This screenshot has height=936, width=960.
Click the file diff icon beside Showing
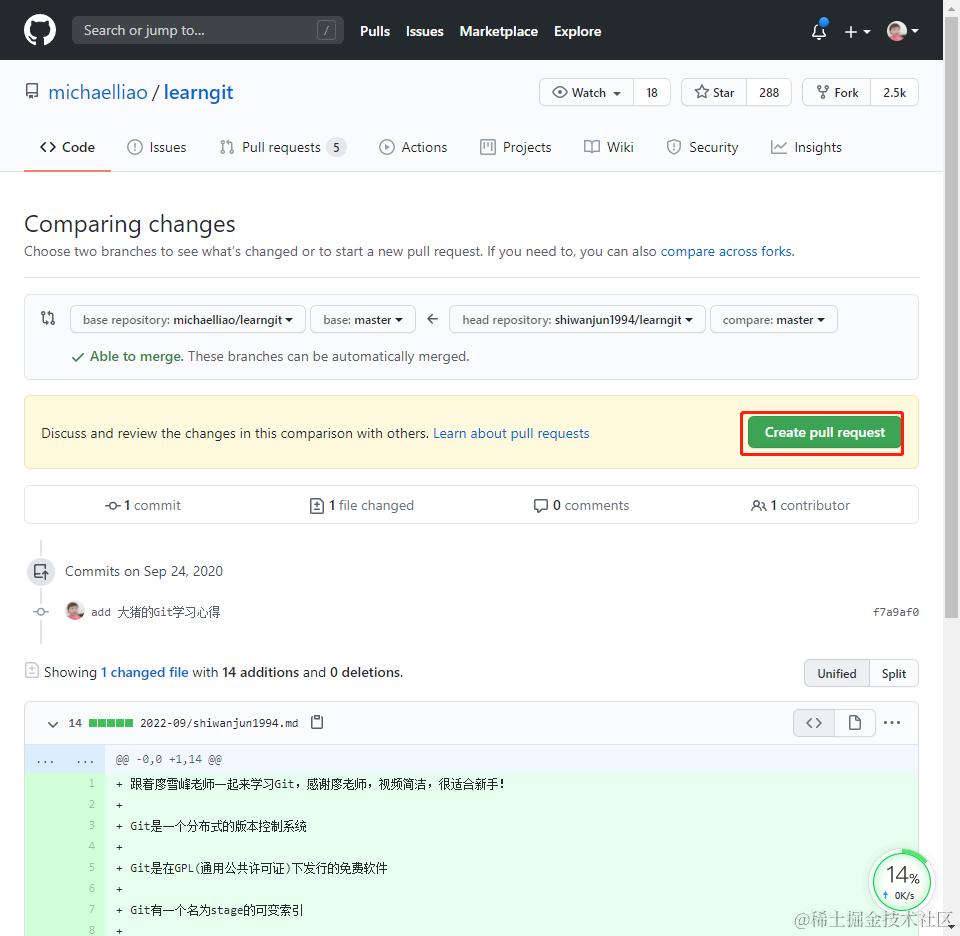tap(32, 670)
